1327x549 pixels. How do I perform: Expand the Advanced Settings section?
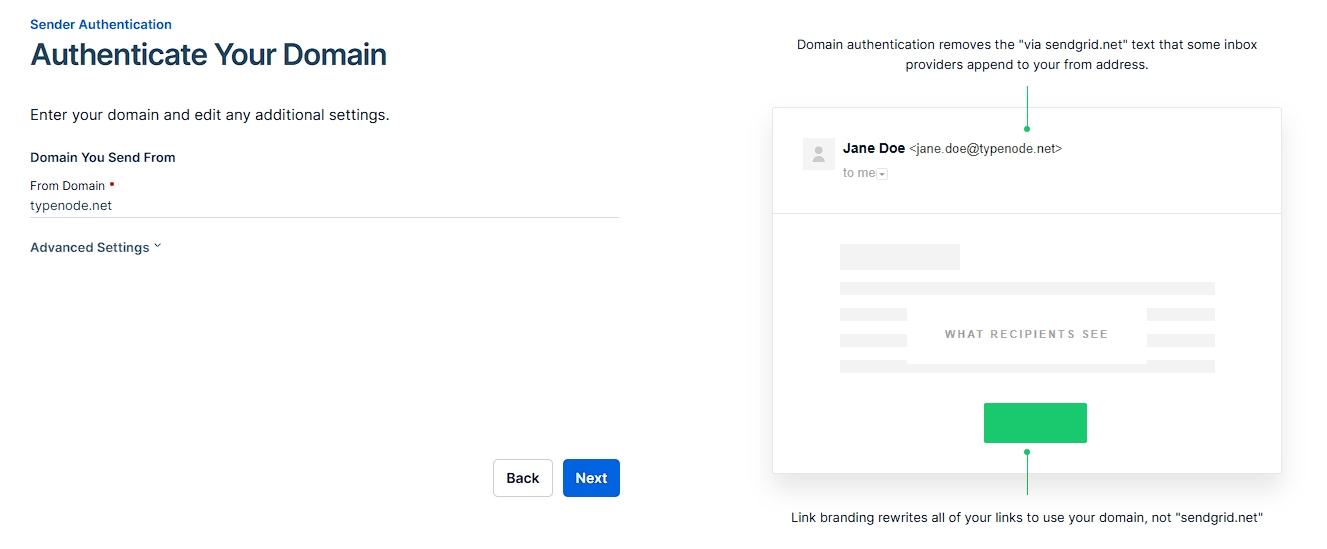tap(90, 248)
